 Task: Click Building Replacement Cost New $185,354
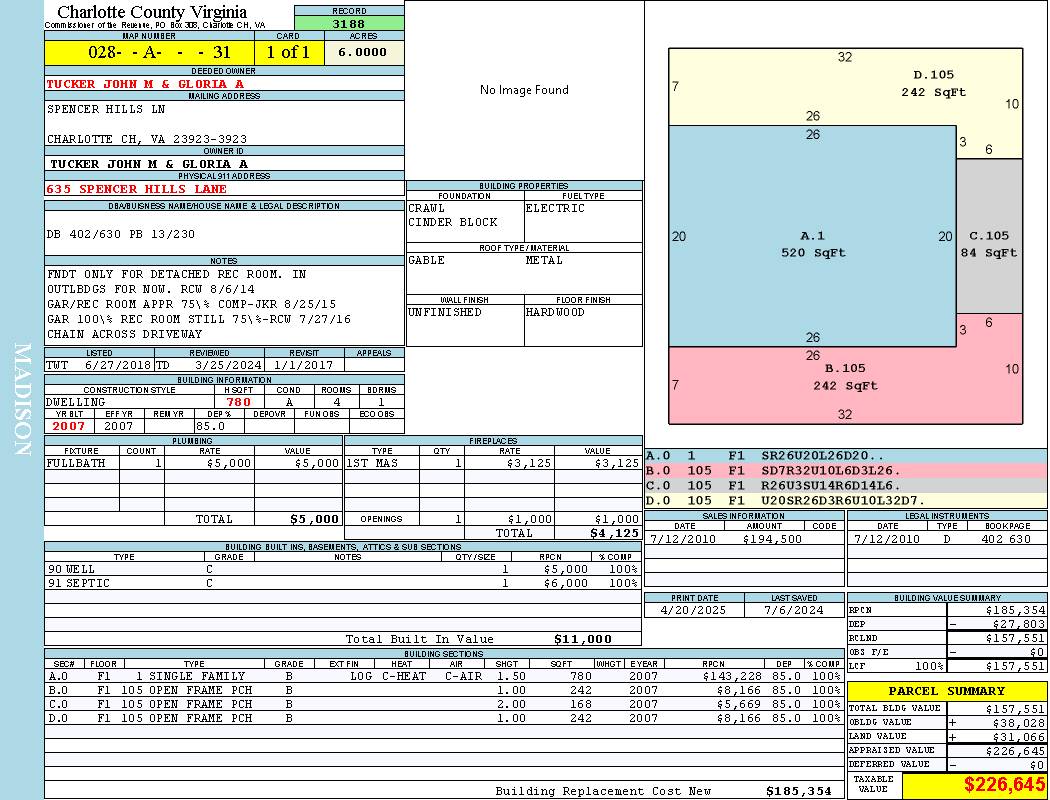799,791
